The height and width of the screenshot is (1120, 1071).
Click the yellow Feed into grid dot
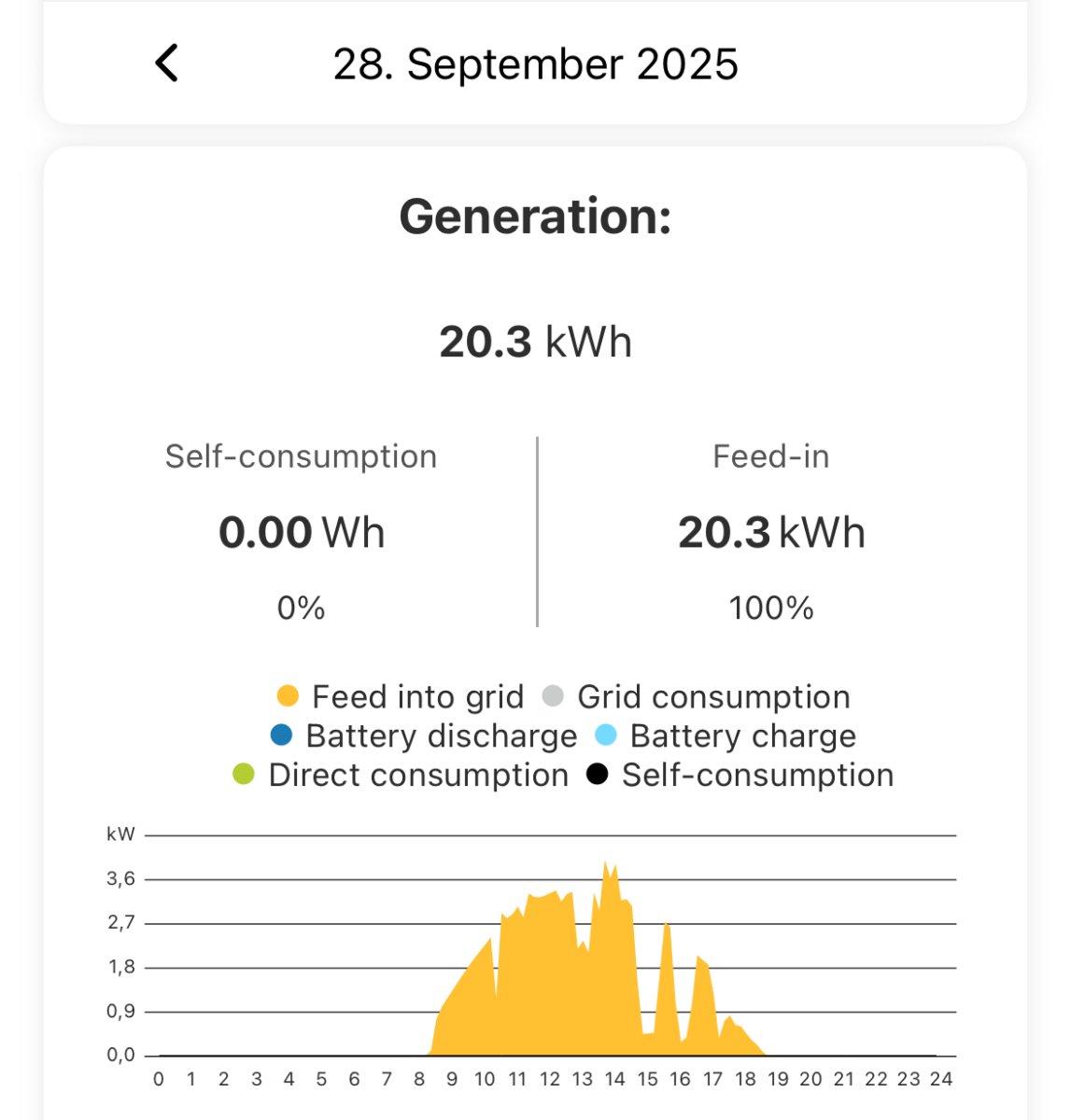point(288,696)
